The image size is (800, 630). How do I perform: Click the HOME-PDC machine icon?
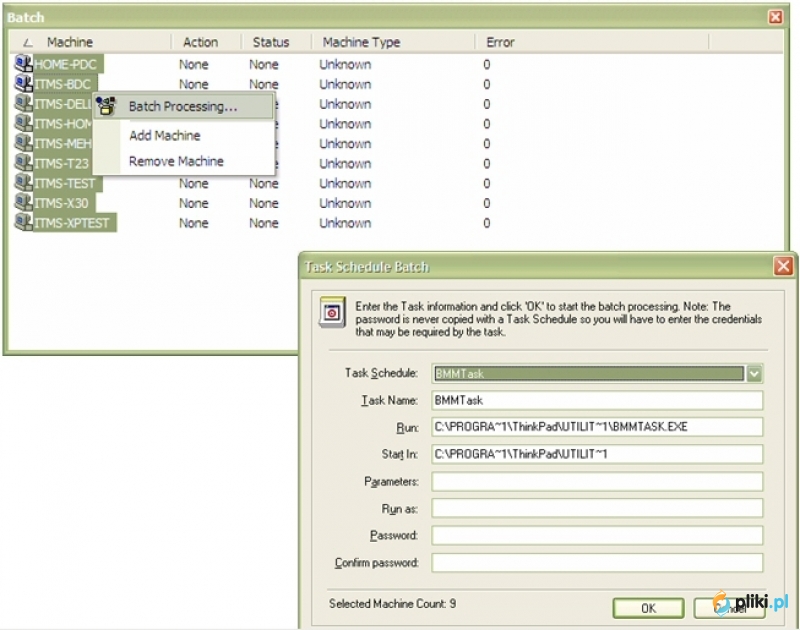23,64
